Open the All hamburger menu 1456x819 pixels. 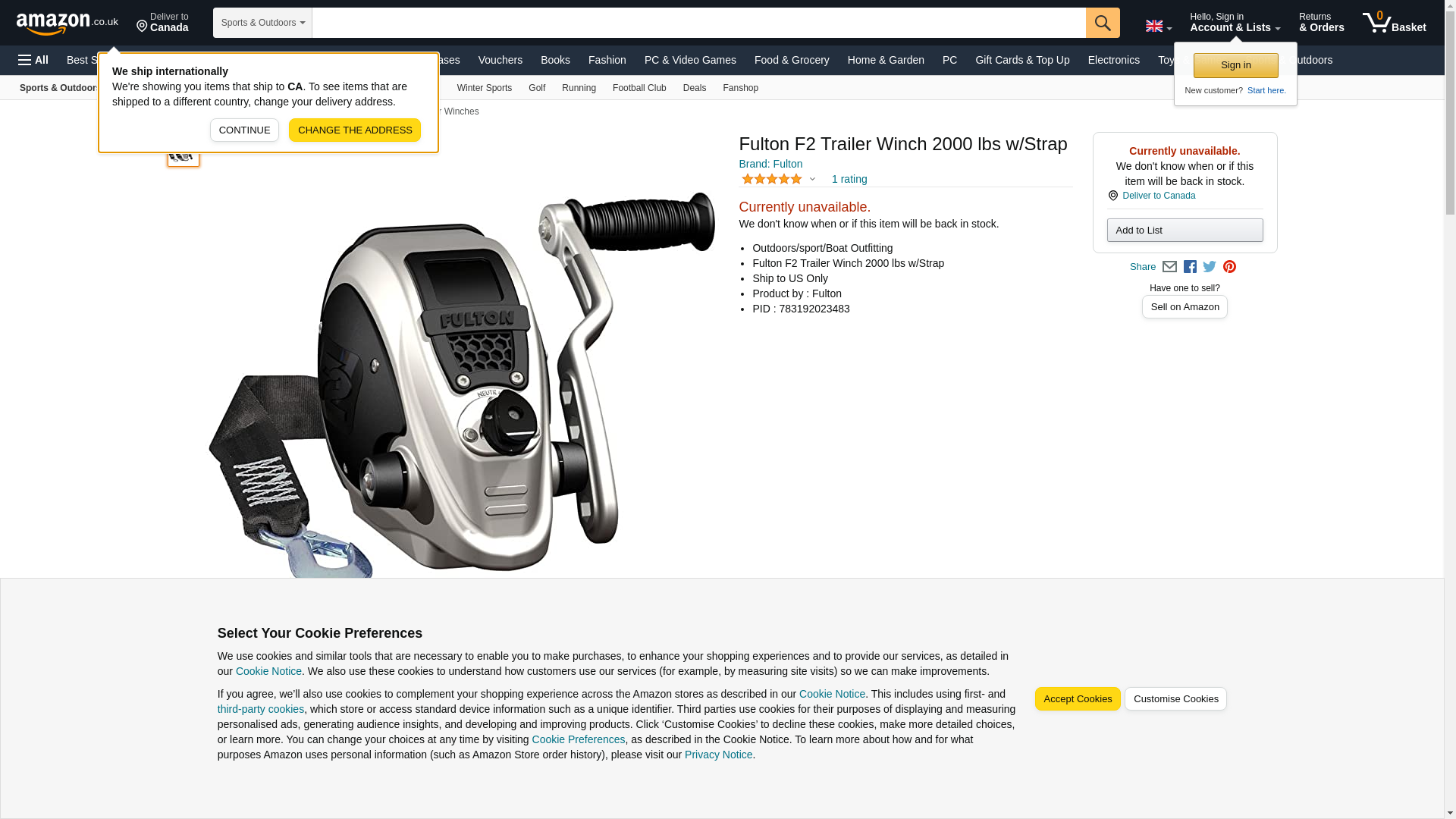point(33,60)
